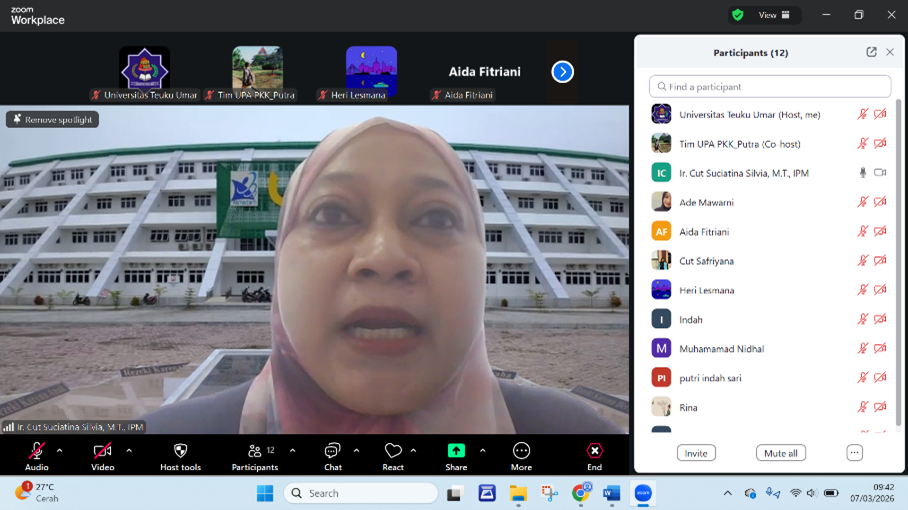Click the green Share screen icon
The height and width of the screenshot is (510, 908).
point(456,451)
